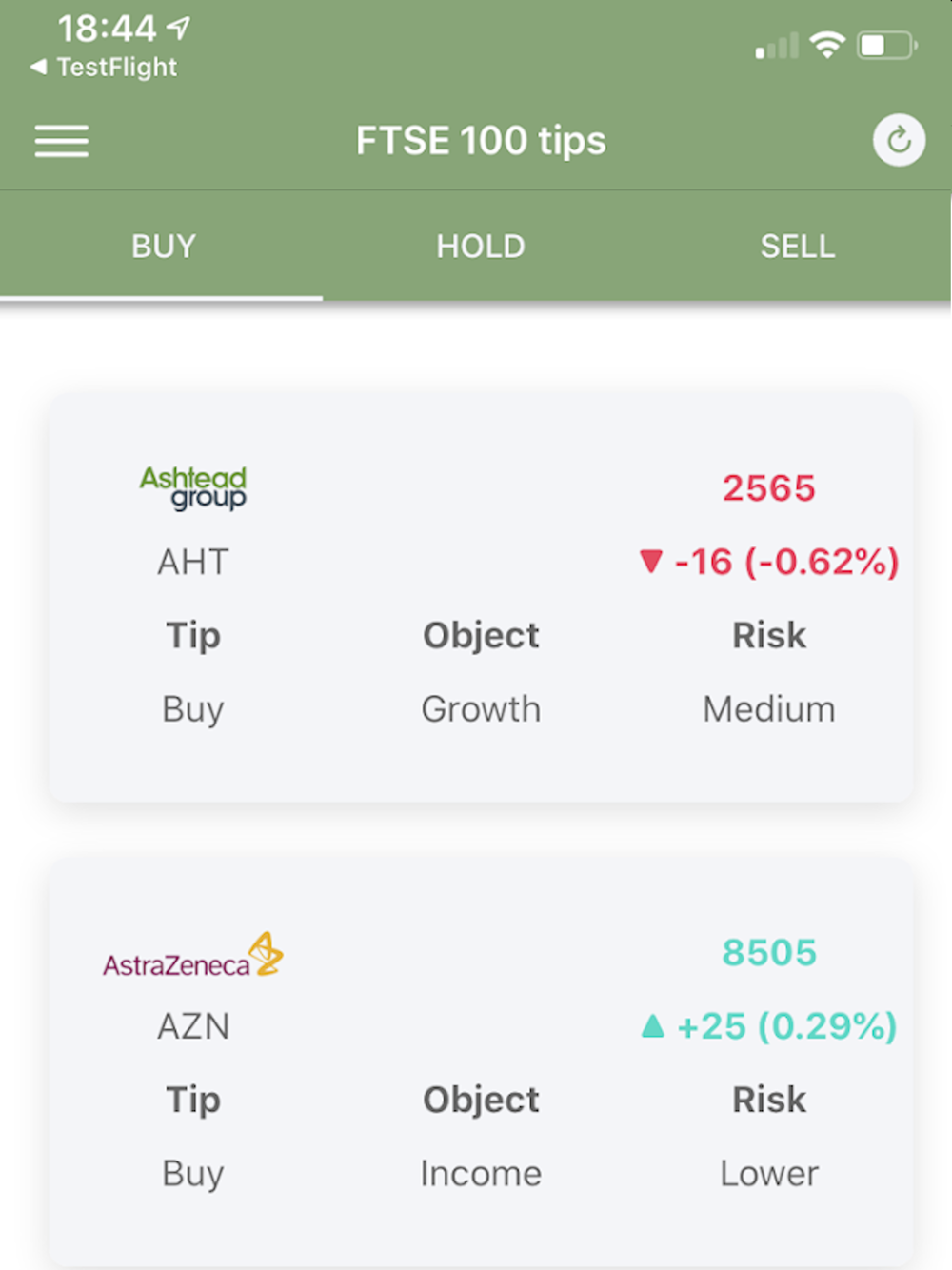This screenshot has width=952, height=1270.
Task: Go back to TestFlight
Action: coord(105,68)
